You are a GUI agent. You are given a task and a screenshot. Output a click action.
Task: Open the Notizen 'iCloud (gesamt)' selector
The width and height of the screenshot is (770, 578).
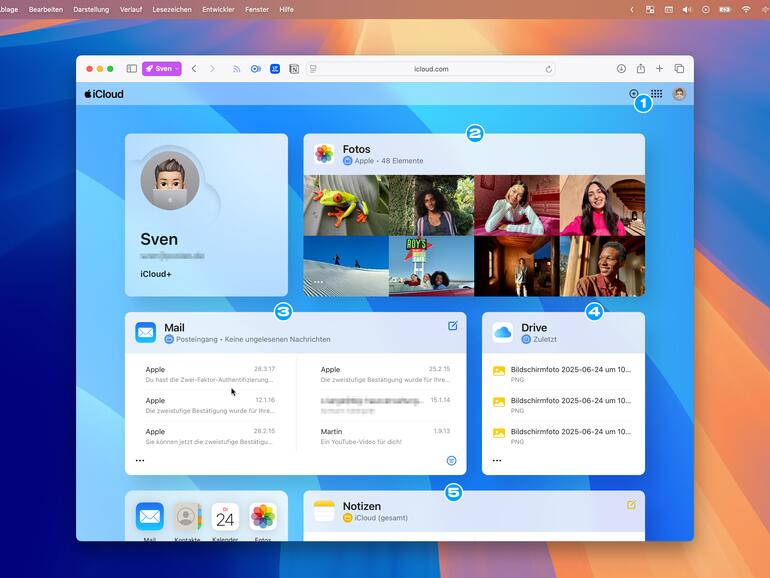point(375,518)
